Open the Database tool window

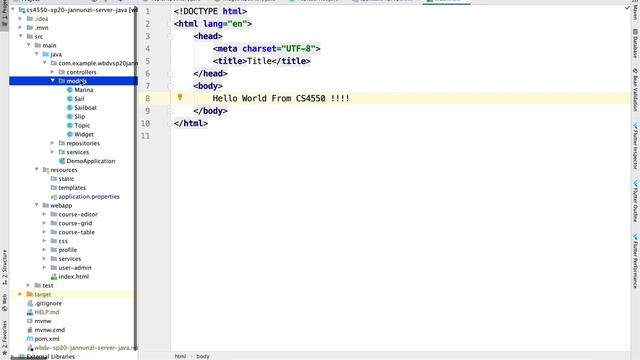(635, 44)
